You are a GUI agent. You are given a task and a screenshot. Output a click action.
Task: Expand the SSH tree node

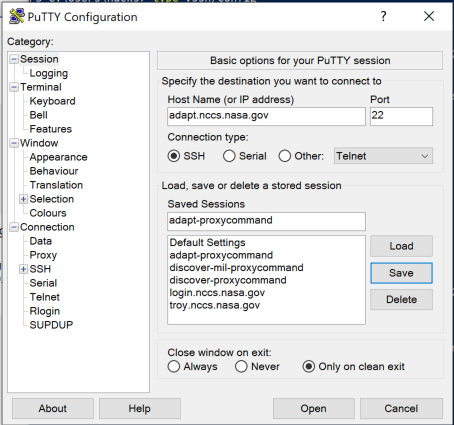(23, 269)
